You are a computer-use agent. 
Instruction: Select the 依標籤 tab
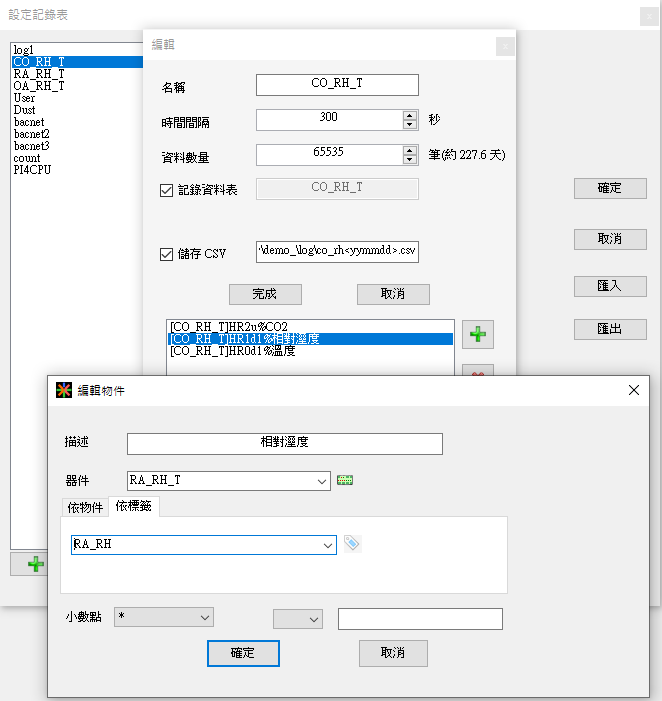pyautogui.click(x=133, y=507)
